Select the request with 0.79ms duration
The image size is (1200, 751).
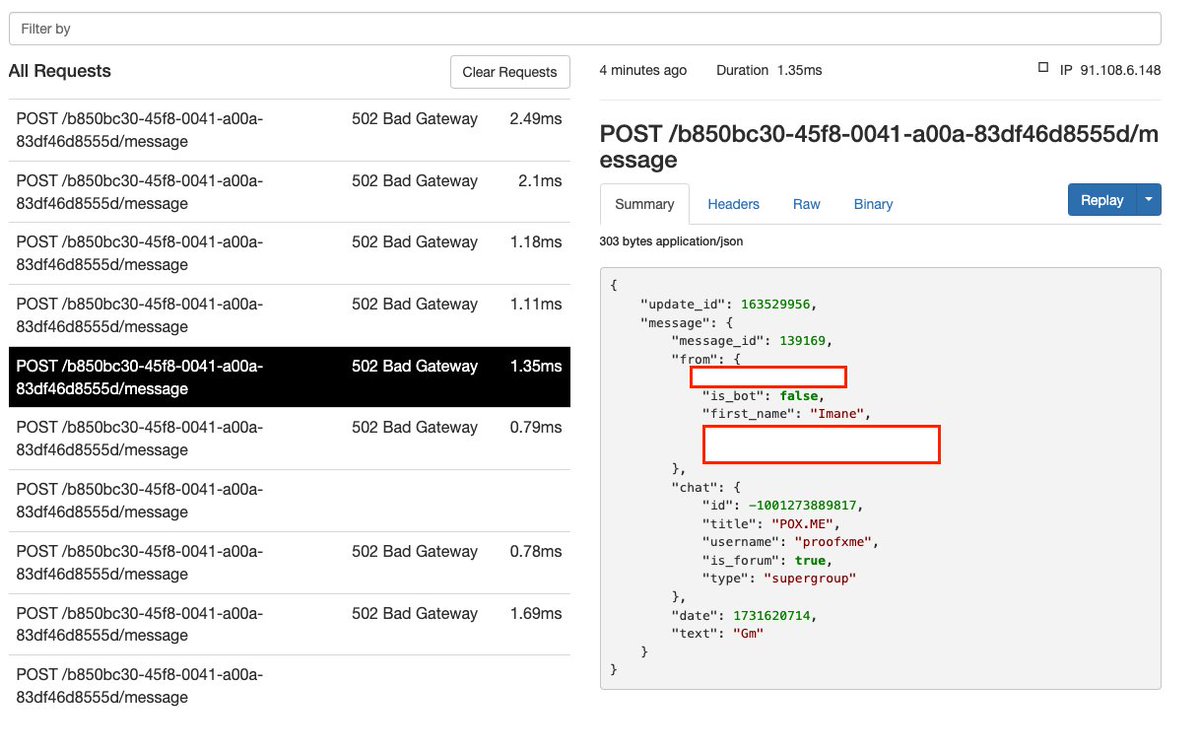[x=289, y=438]
